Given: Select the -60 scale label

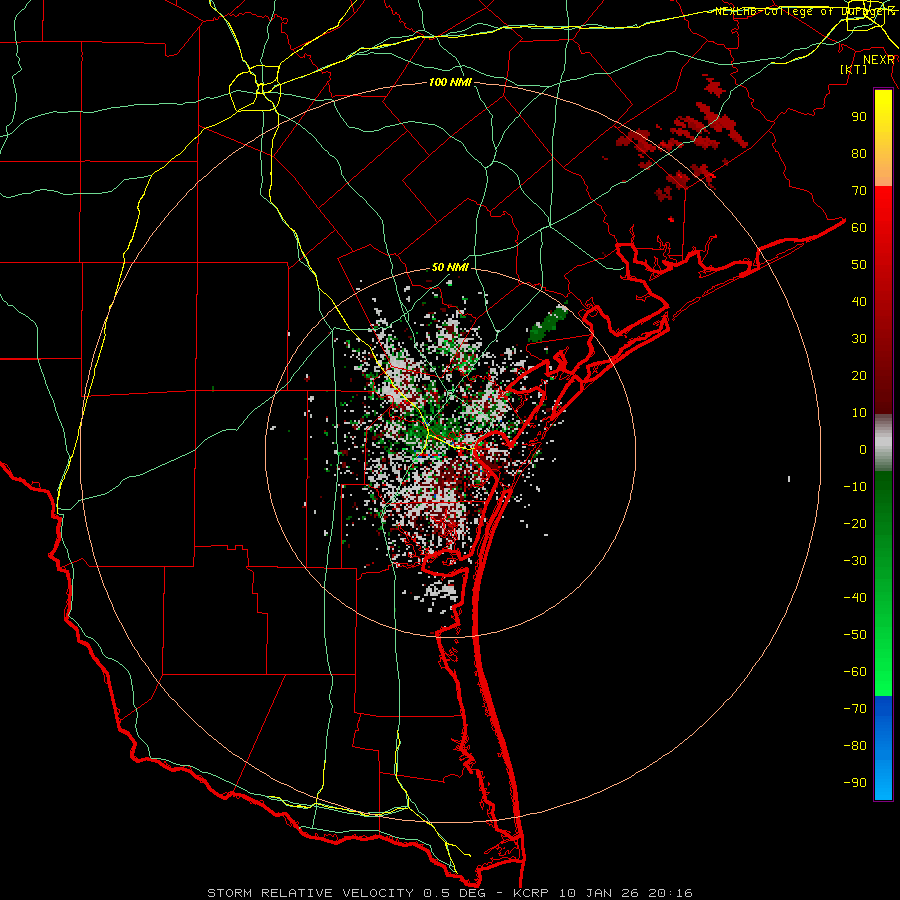Looking at the screenshot, I should [855, 672].
